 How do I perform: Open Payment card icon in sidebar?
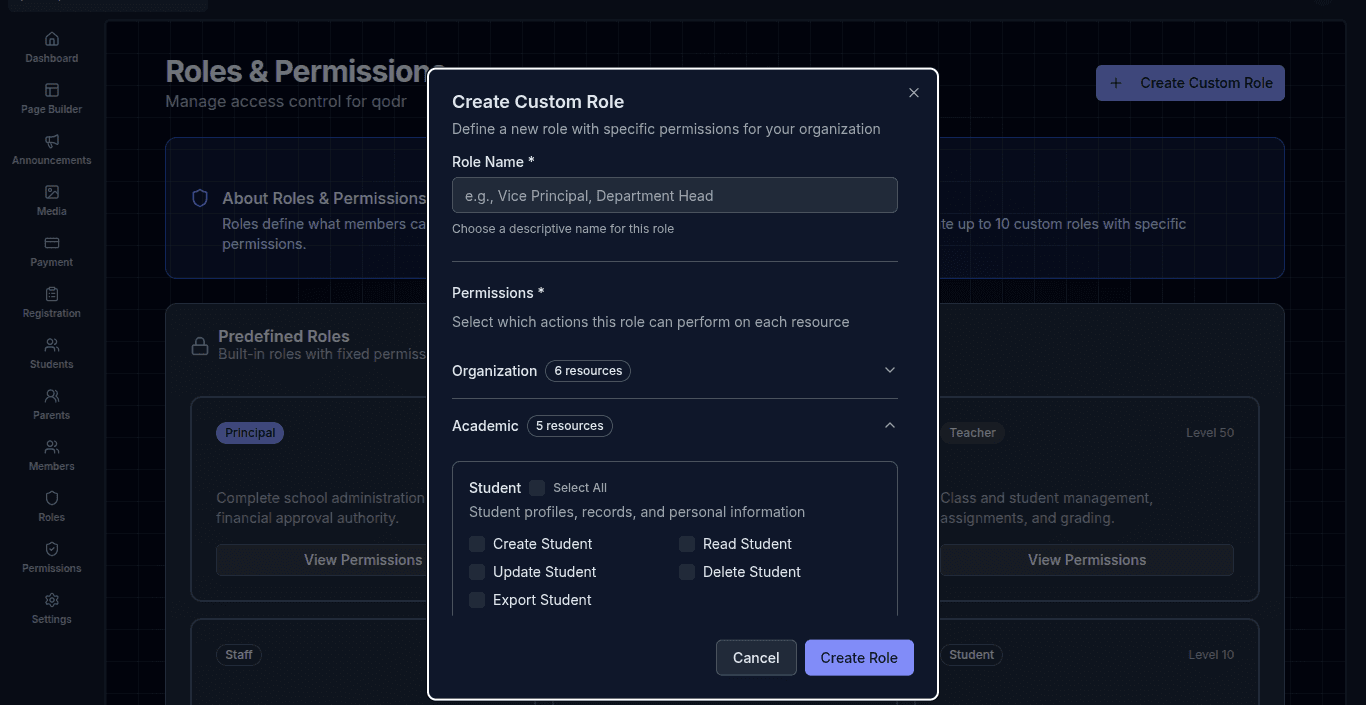52,243
